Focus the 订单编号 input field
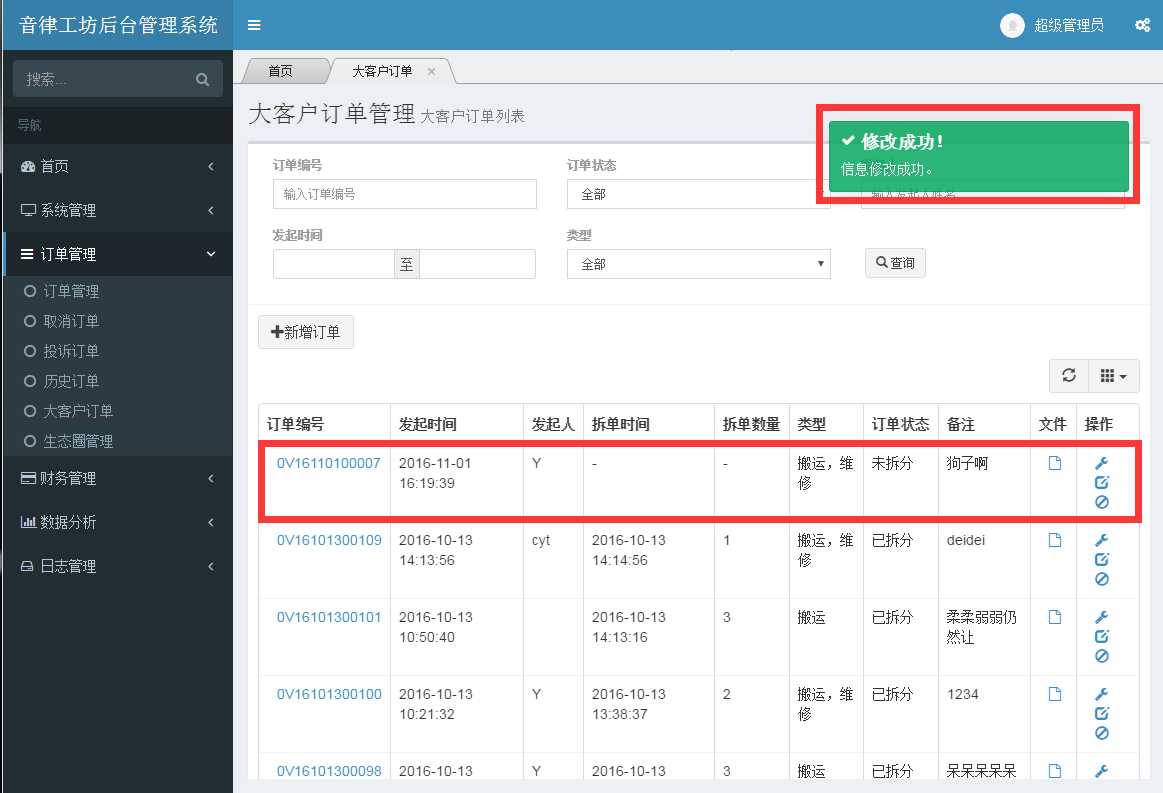Image resolution: width=1163 pixels, height=793 pixels. coord(405,194)
